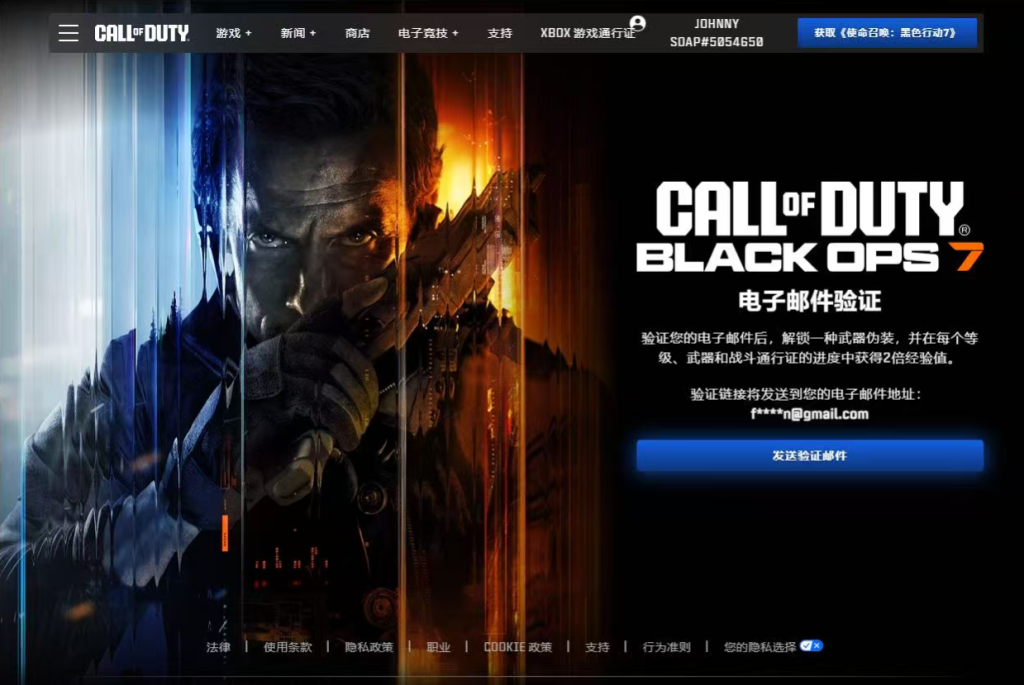Screen dimensions: 1024x685
Task: Click the Call of Duty Black Ops 7 title logo
Action: pyautogui.click(x=809, y=227)
